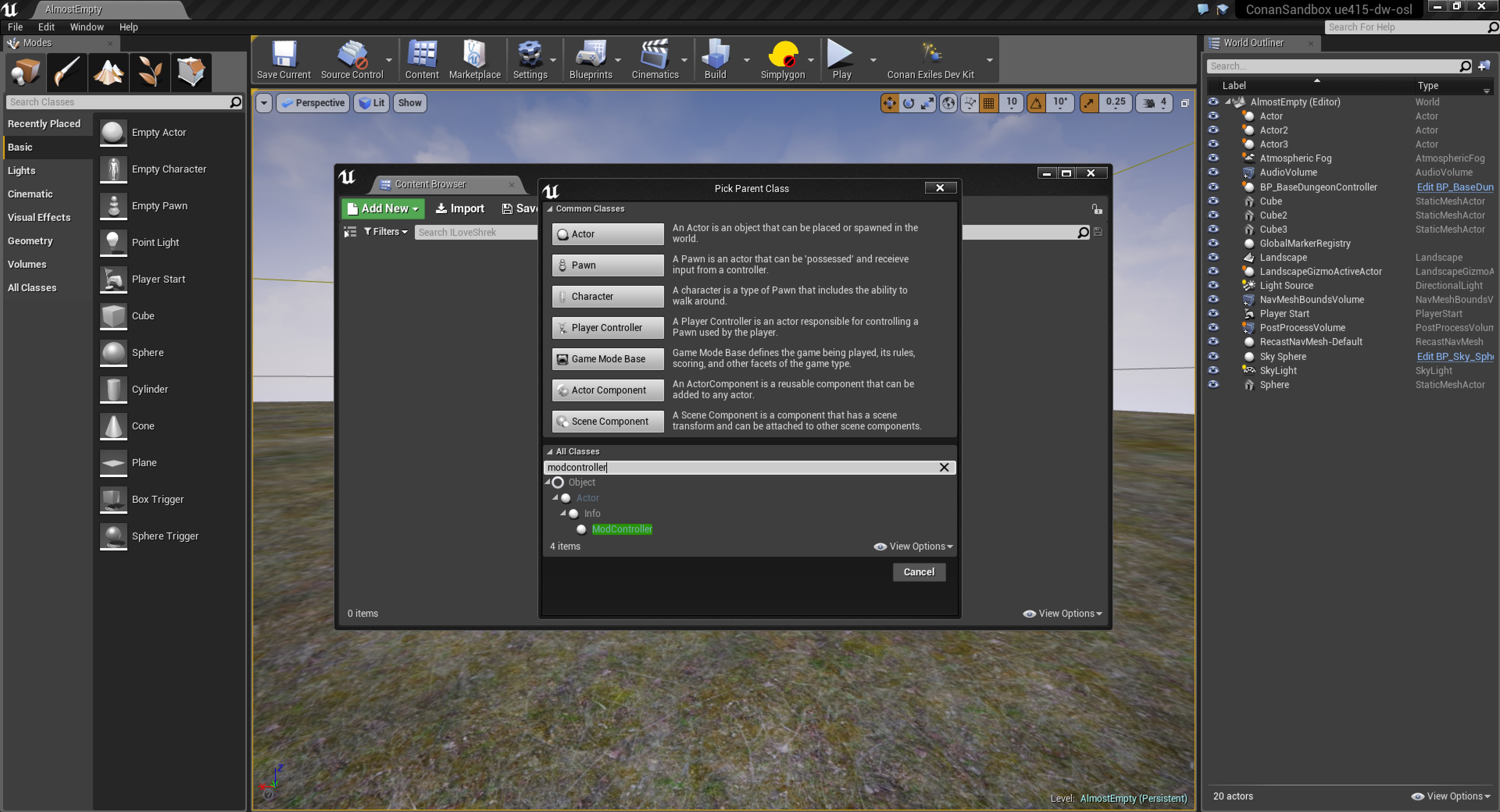Toggle grid snapping in viewport
1500x812 pixels.
pos(989,103)
